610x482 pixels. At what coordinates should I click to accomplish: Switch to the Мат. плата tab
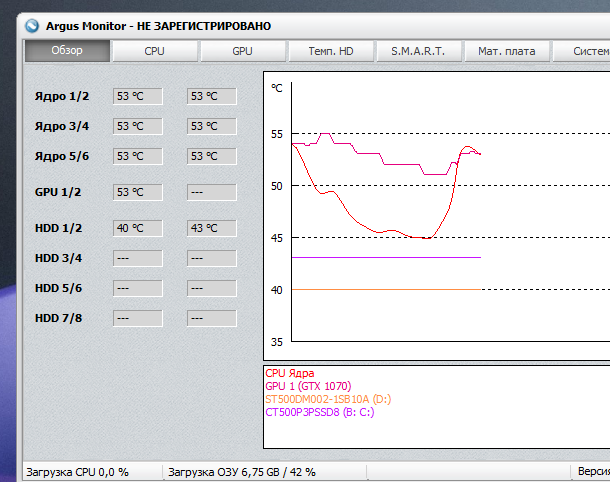click(x=506, y=51)
